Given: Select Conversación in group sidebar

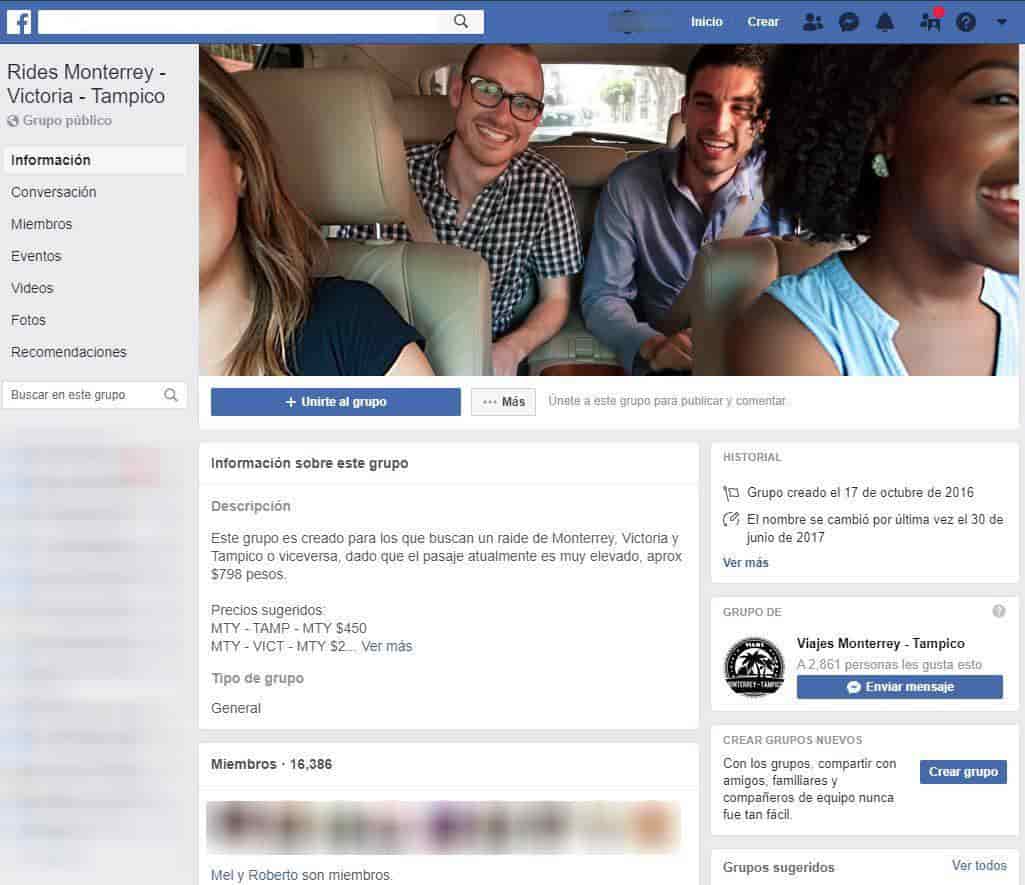Looking at the screenshot, I should pyautogui.click(x=54, y=192).
